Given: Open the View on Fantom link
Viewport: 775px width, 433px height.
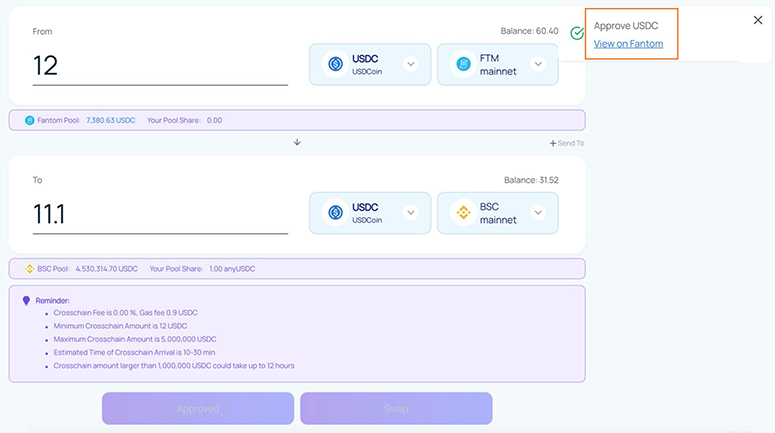Looking at the screenshot, I should [x=628, y=44].
